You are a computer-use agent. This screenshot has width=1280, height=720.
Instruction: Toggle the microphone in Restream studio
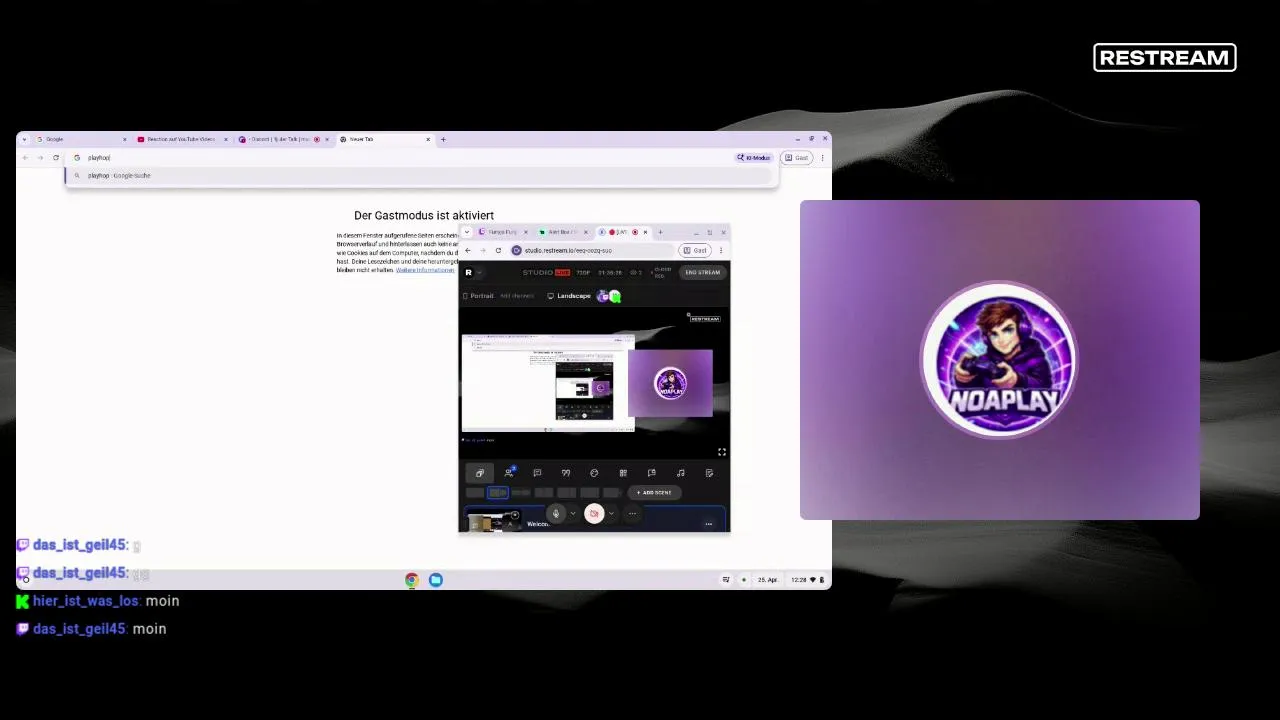coord(556,514)
